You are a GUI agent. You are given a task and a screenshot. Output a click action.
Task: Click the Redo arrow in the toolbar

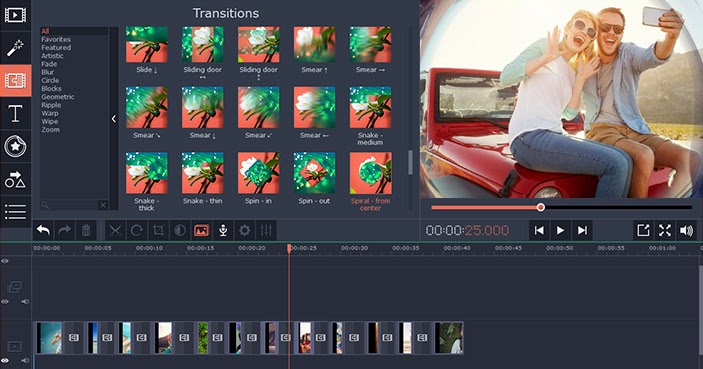click(x=65, y=230)
